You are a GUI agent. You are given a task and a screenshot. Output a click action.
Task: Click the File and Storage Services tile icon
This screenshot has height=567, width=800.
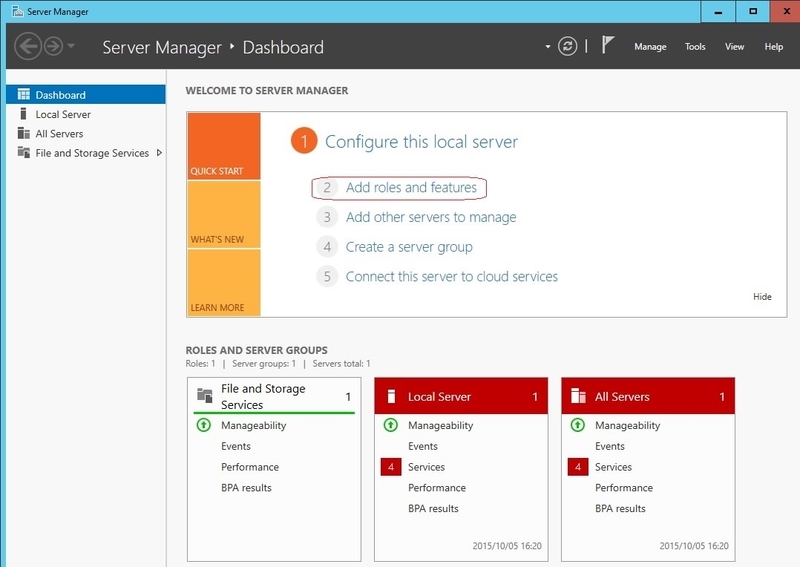(205, 396)
